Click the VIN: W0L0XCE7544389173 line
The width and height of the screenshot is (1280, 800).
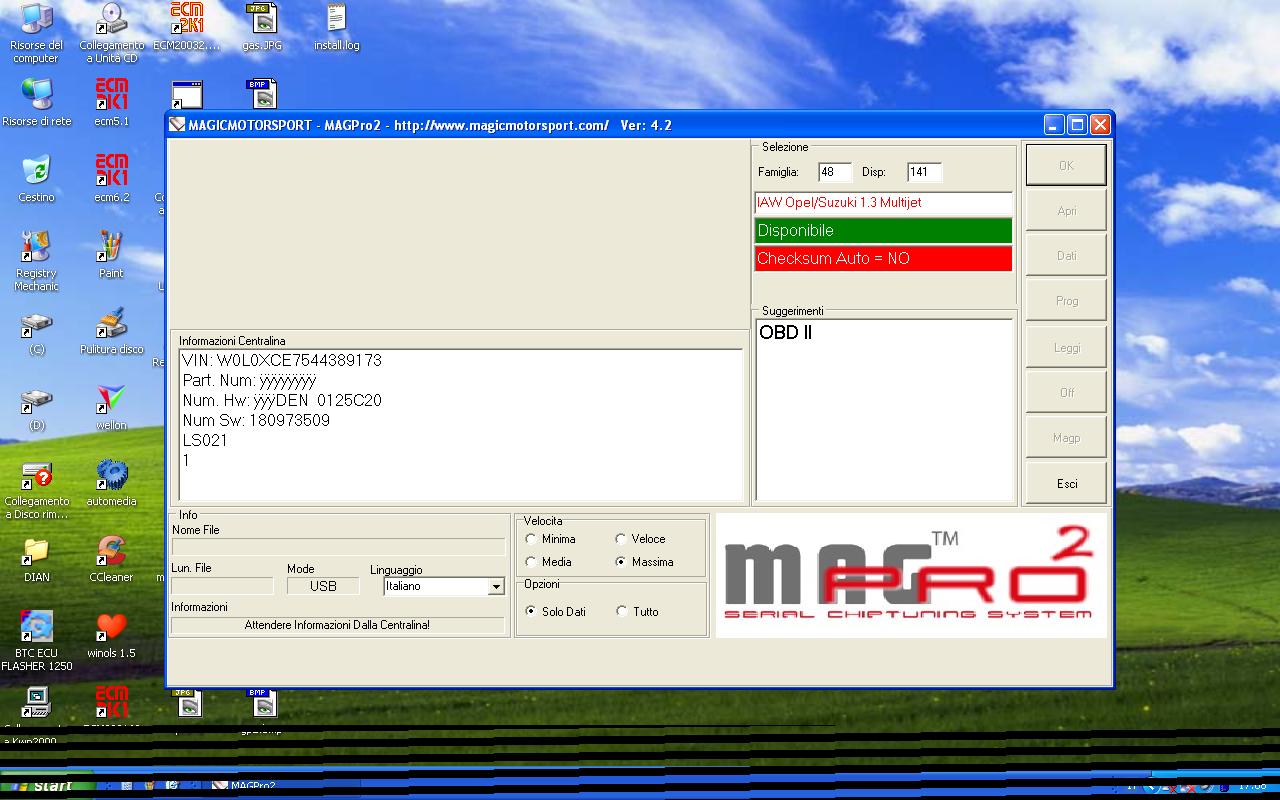282,360
